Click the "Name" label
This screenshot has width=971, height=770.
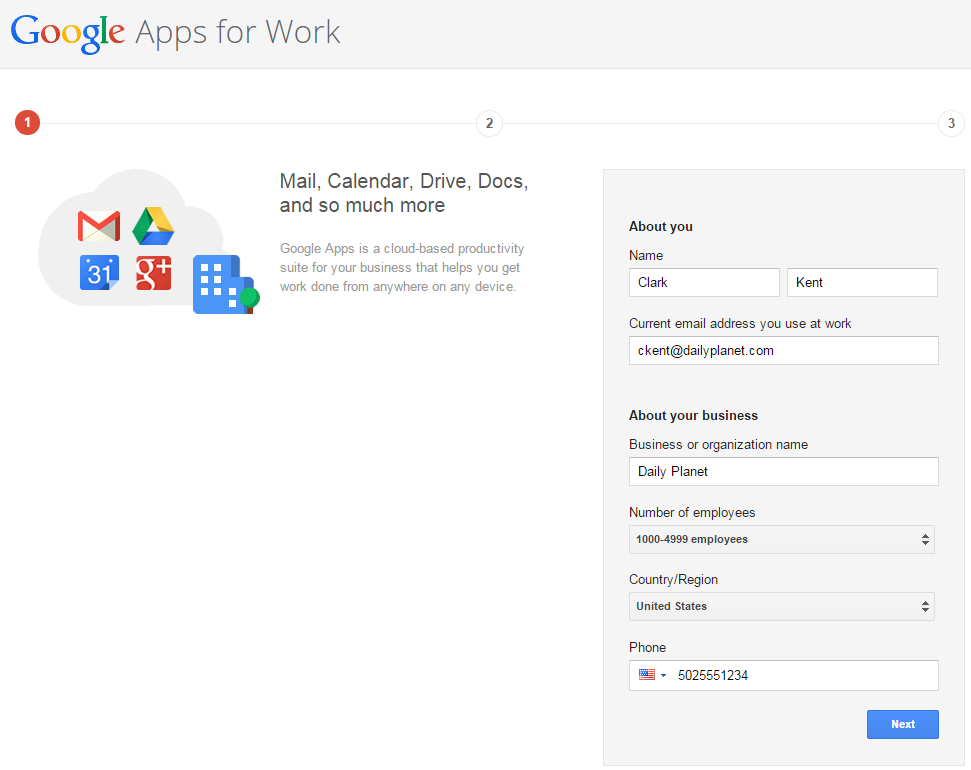646,255
